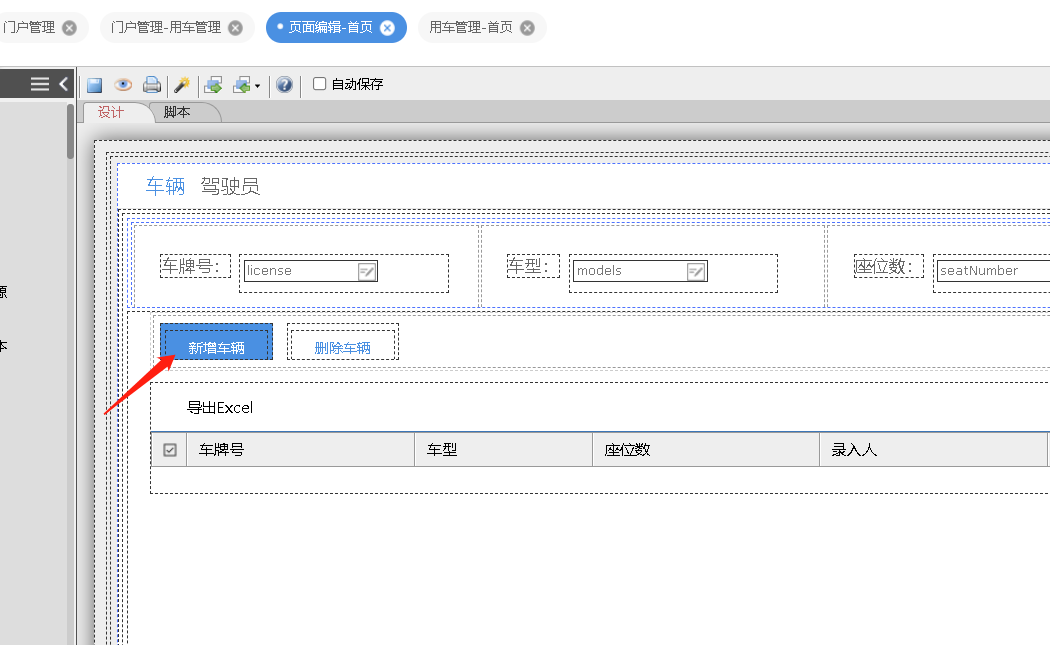This screenshot has width=1050, height=645.
Task: Click the 录入人 table column header
Action: 933,449
